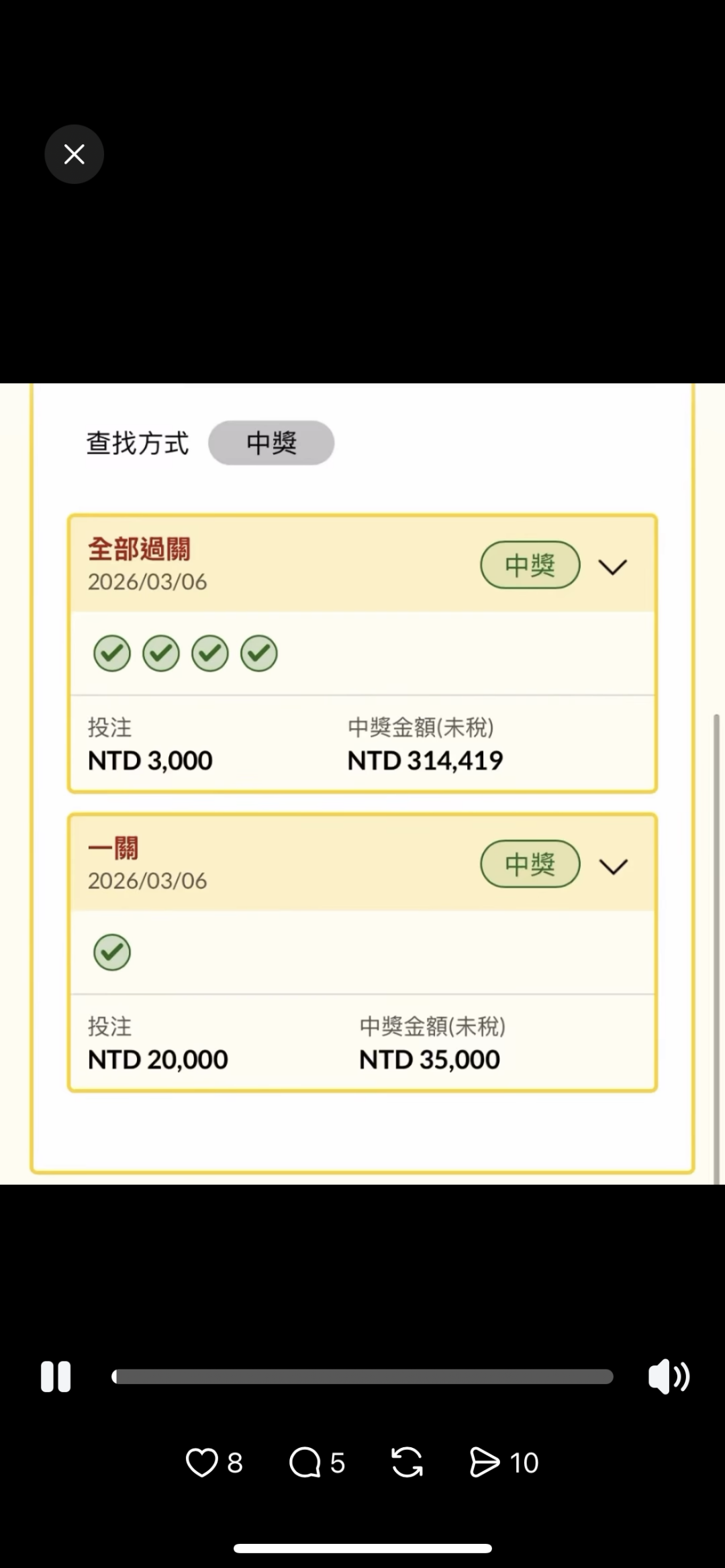The width and height of the screenshot is (725, 1568).
Task: Click the green checkmark in 一關 card
Action: tap(112, 952)
